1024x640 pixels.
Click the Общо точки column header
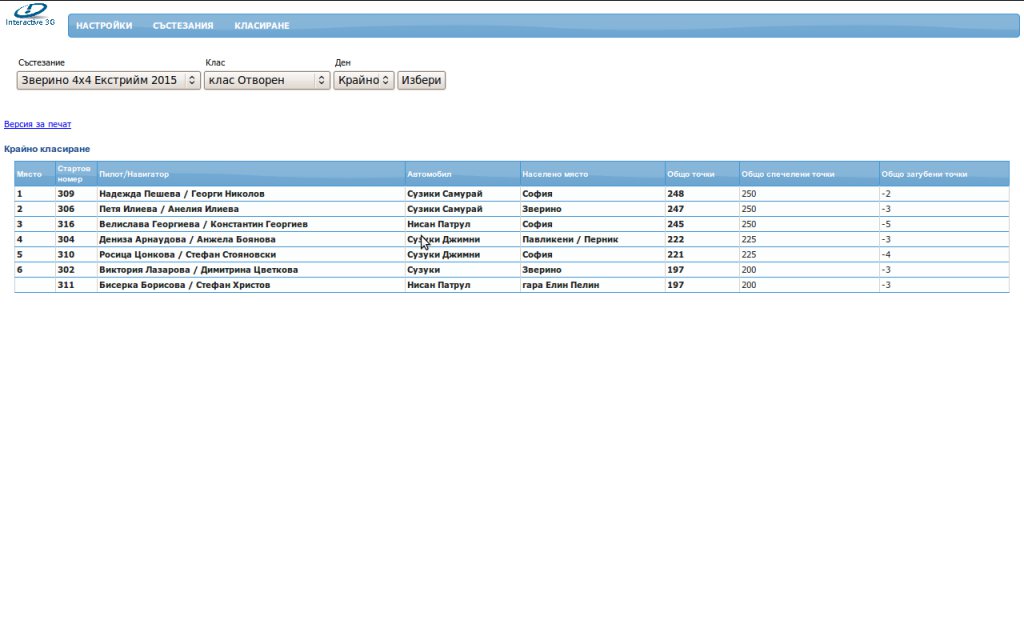[x=691, y=174]
